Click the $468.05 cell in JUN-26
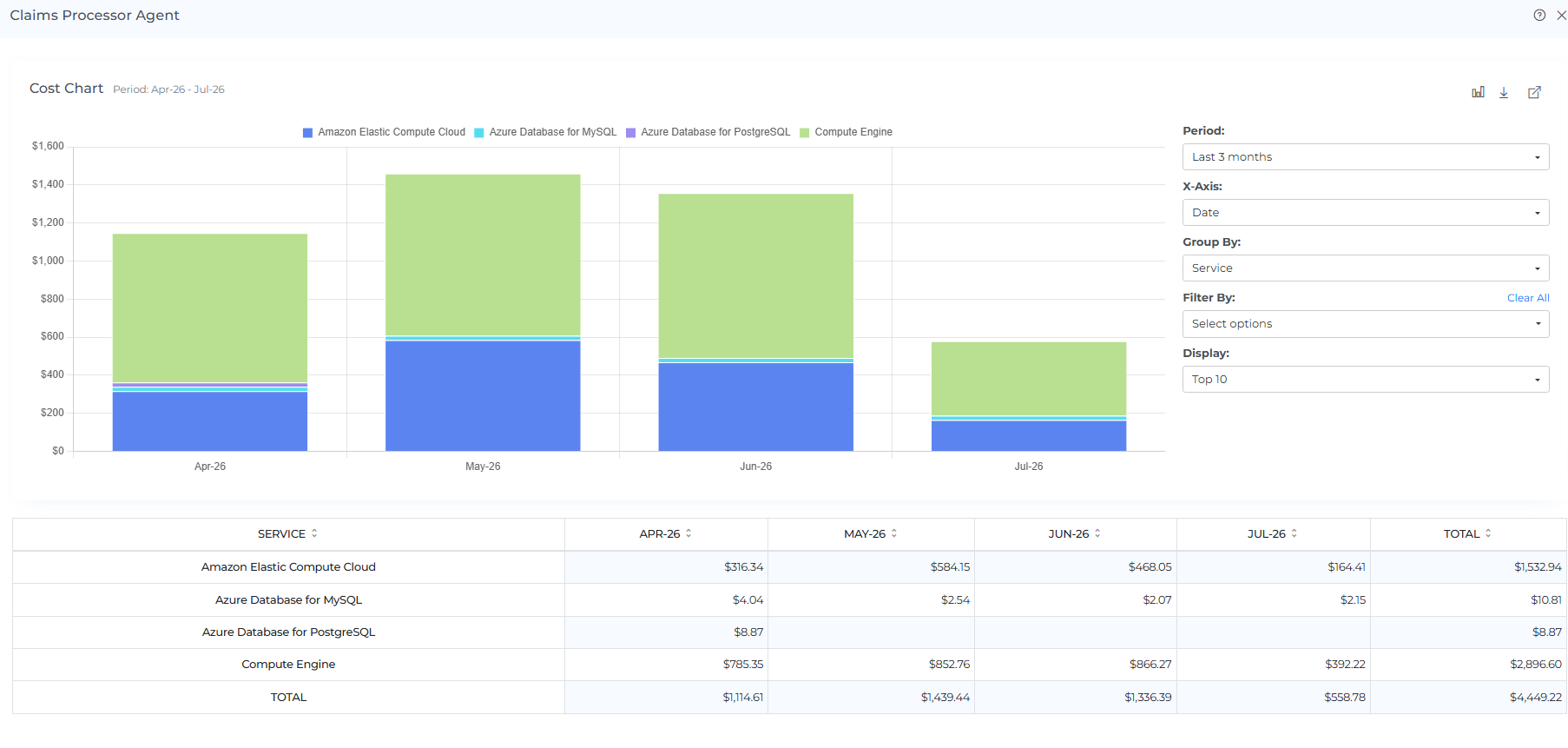This screenshot has height=748, width=1568. tap(1075, 567)
